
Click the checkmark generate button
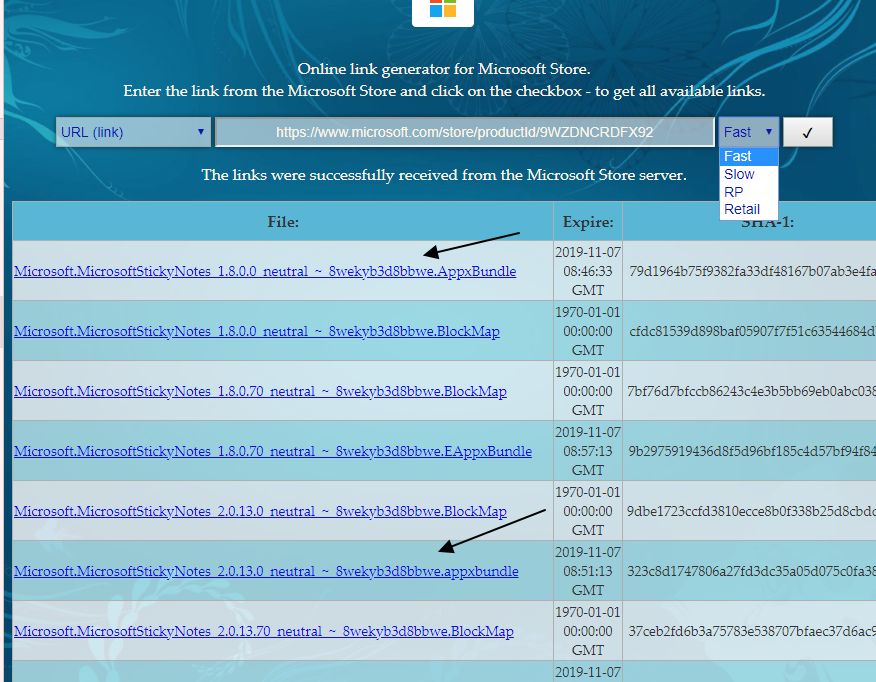coord(807,132)
